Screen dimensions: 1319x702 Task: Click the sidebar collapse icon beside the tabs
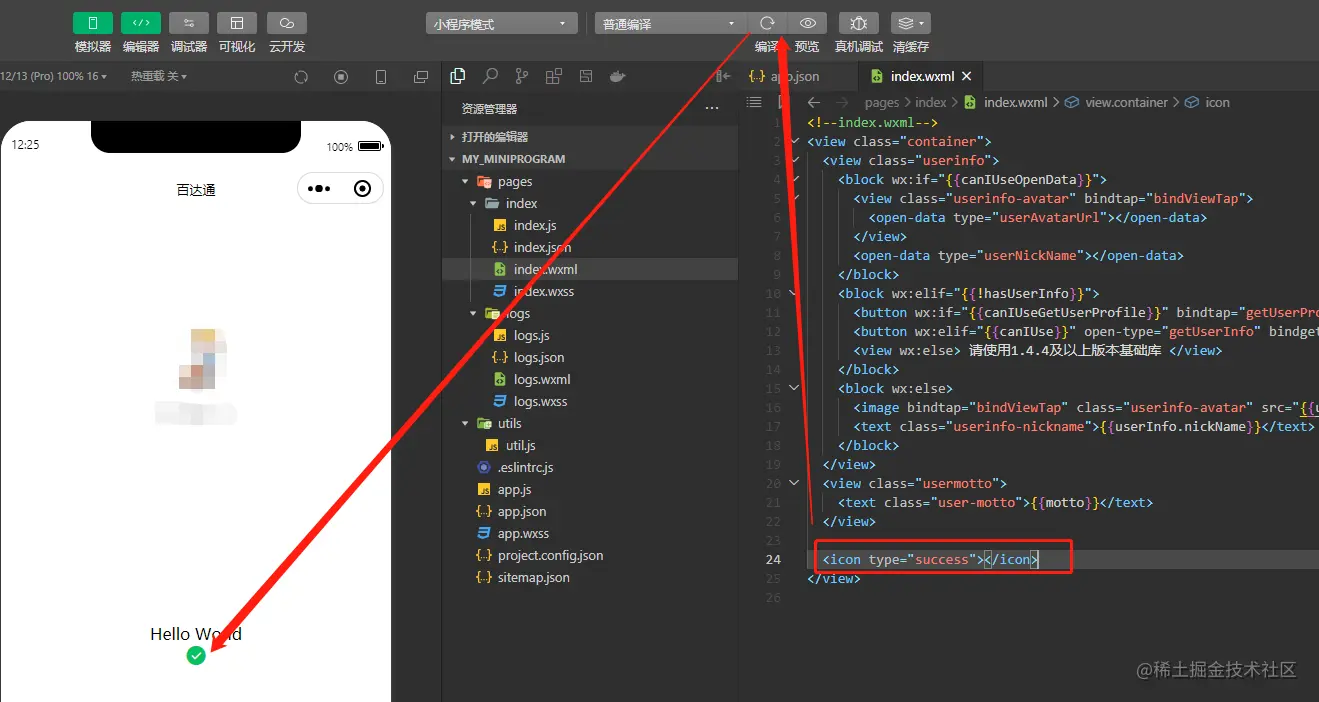pos(723,76)
